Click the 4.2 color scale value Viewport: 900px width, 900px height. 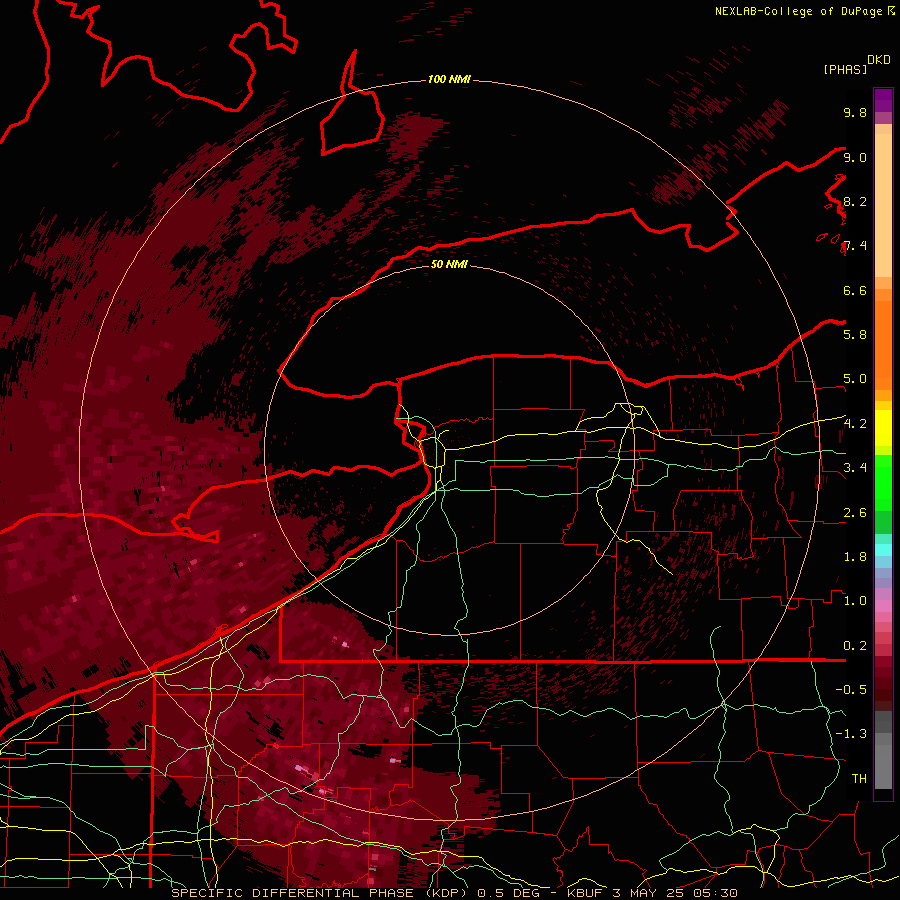pyautogui.click(x=855, y=424)
